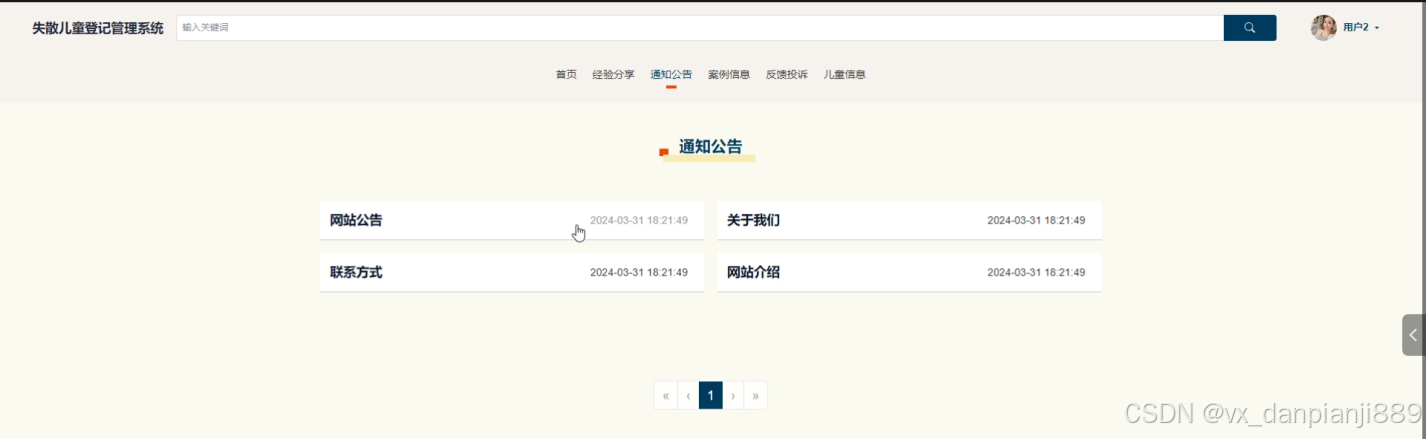Screen dimensions: 1426x439
Task: Go to next page with › button
Action: pos(733,396)
